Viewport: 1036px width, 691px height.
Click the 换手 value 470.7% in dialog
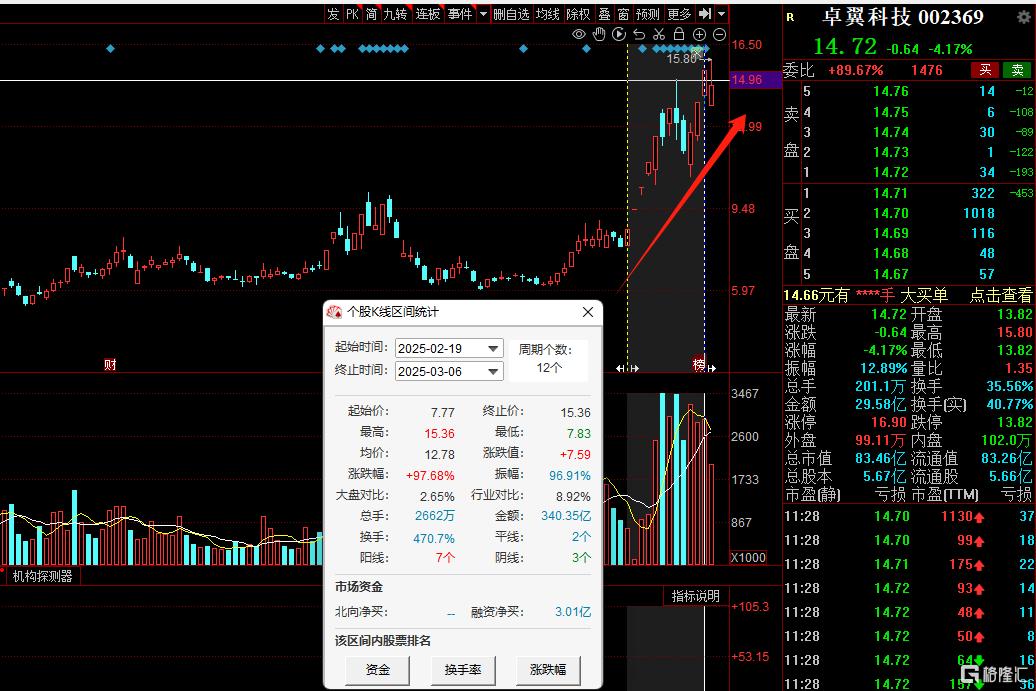[433, 538]
